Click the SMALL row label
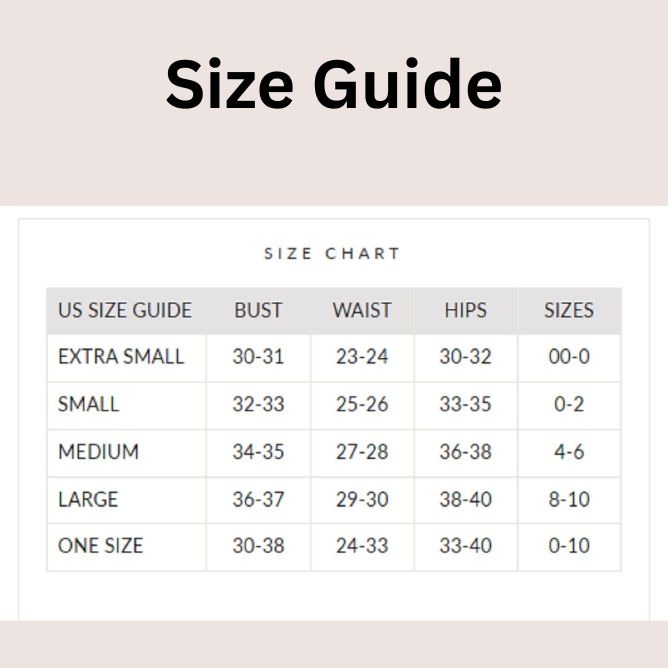Screen dimensions: 668x668 (x=88, y=404)
